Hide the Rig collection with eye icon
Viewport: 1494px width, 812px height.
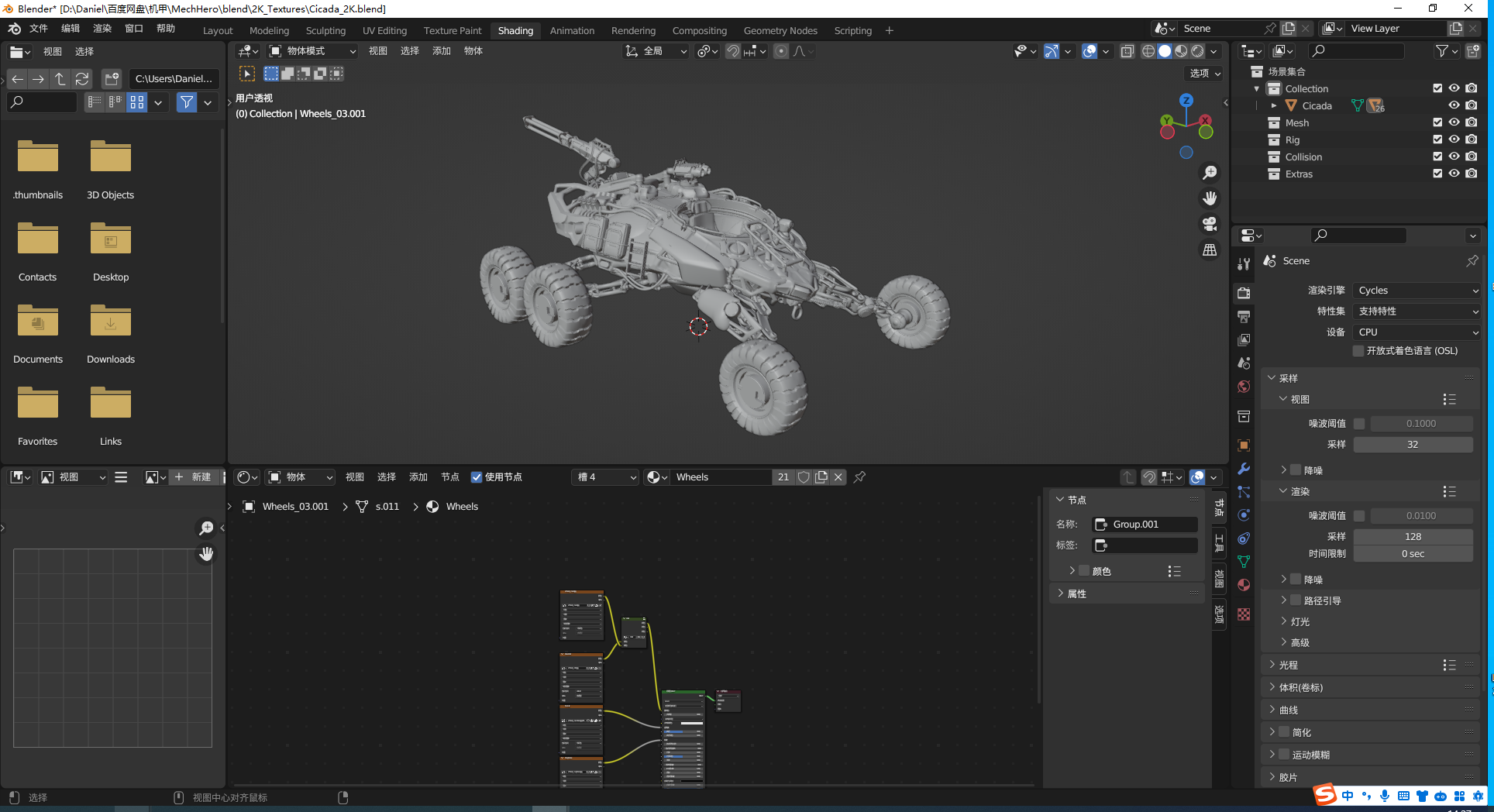[x=1454, y=140]
